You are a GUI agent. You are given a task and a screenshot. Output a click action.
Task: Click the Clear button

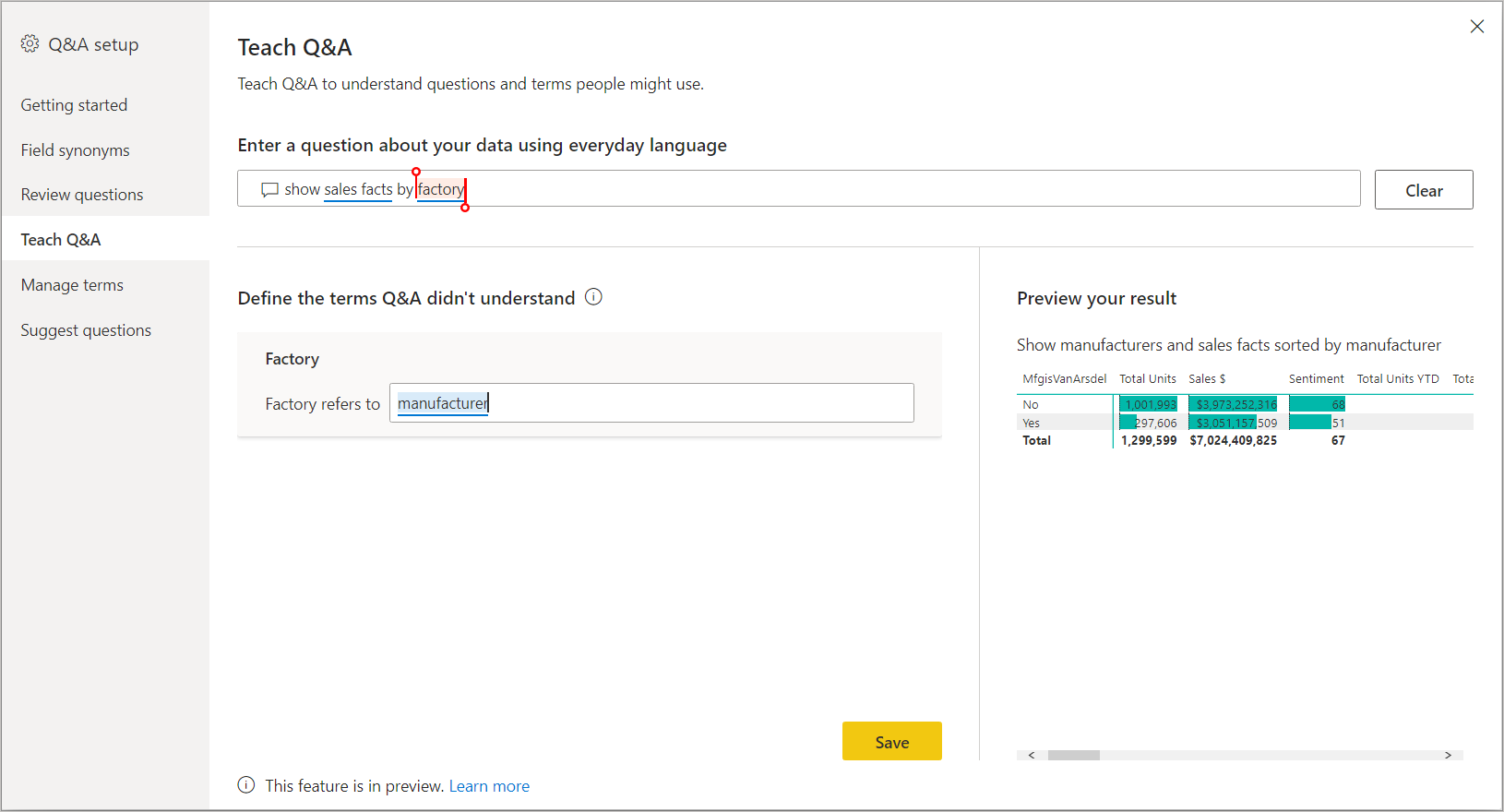(x=1424, y=190)
